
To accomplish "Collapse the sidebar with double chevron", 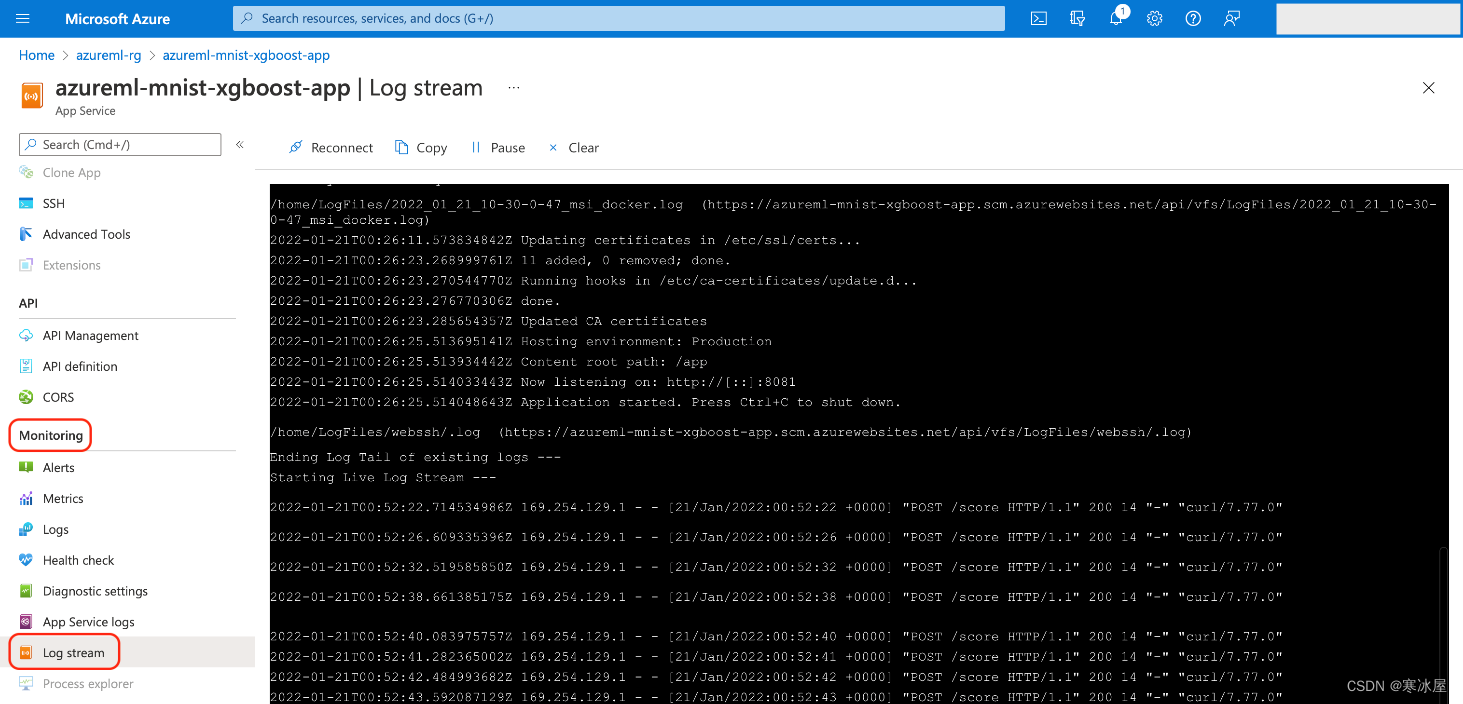I will coord(239,145).
